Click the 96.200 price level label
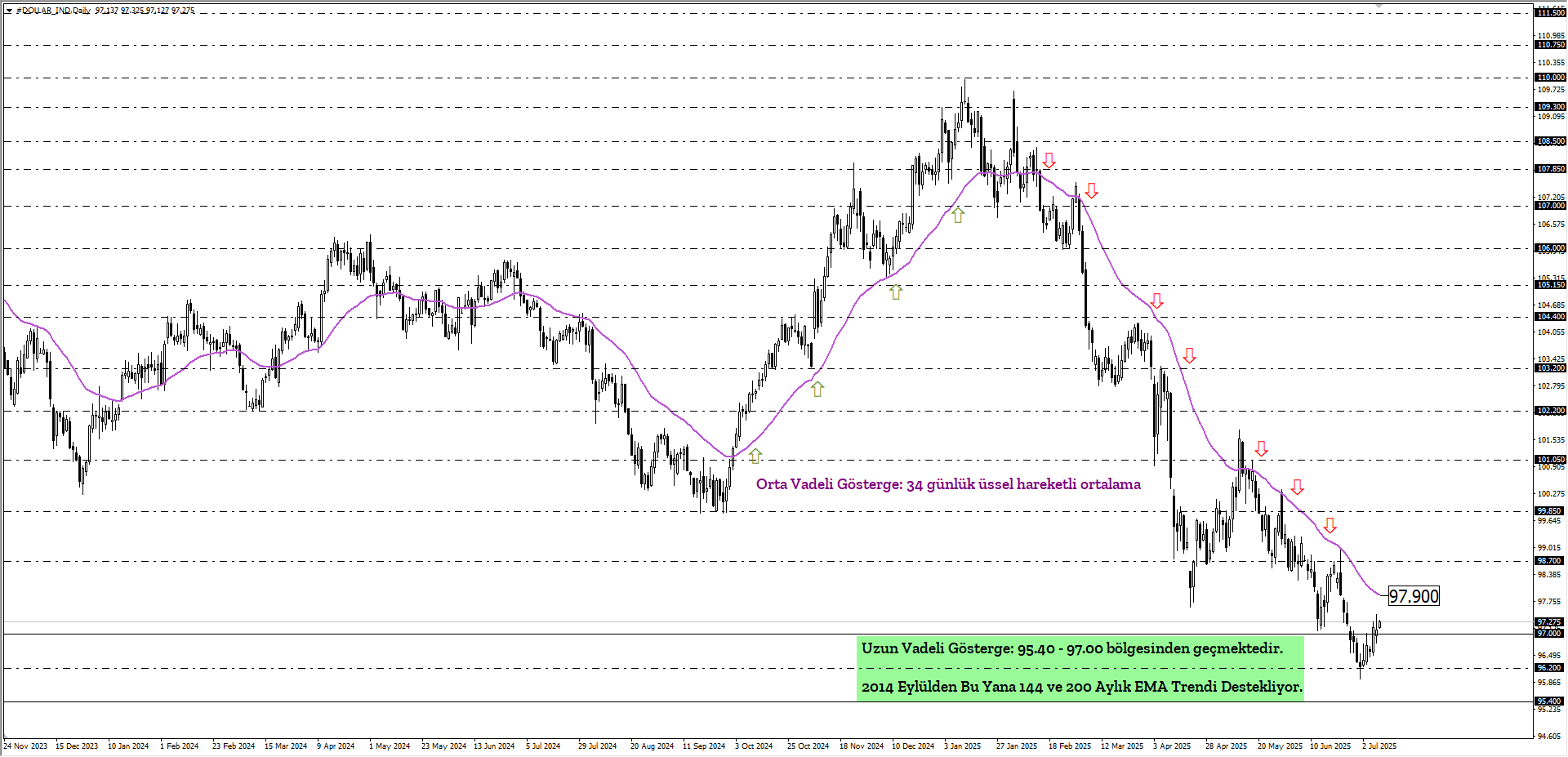 pyautogui.click(x=1551, y=668)
